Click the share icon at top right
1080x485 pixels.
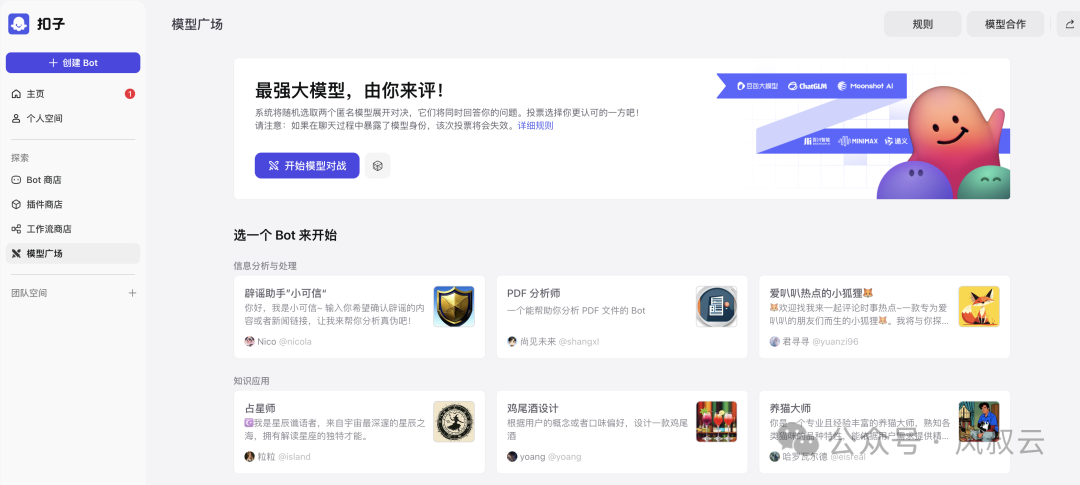click(x=1071, y=24)
